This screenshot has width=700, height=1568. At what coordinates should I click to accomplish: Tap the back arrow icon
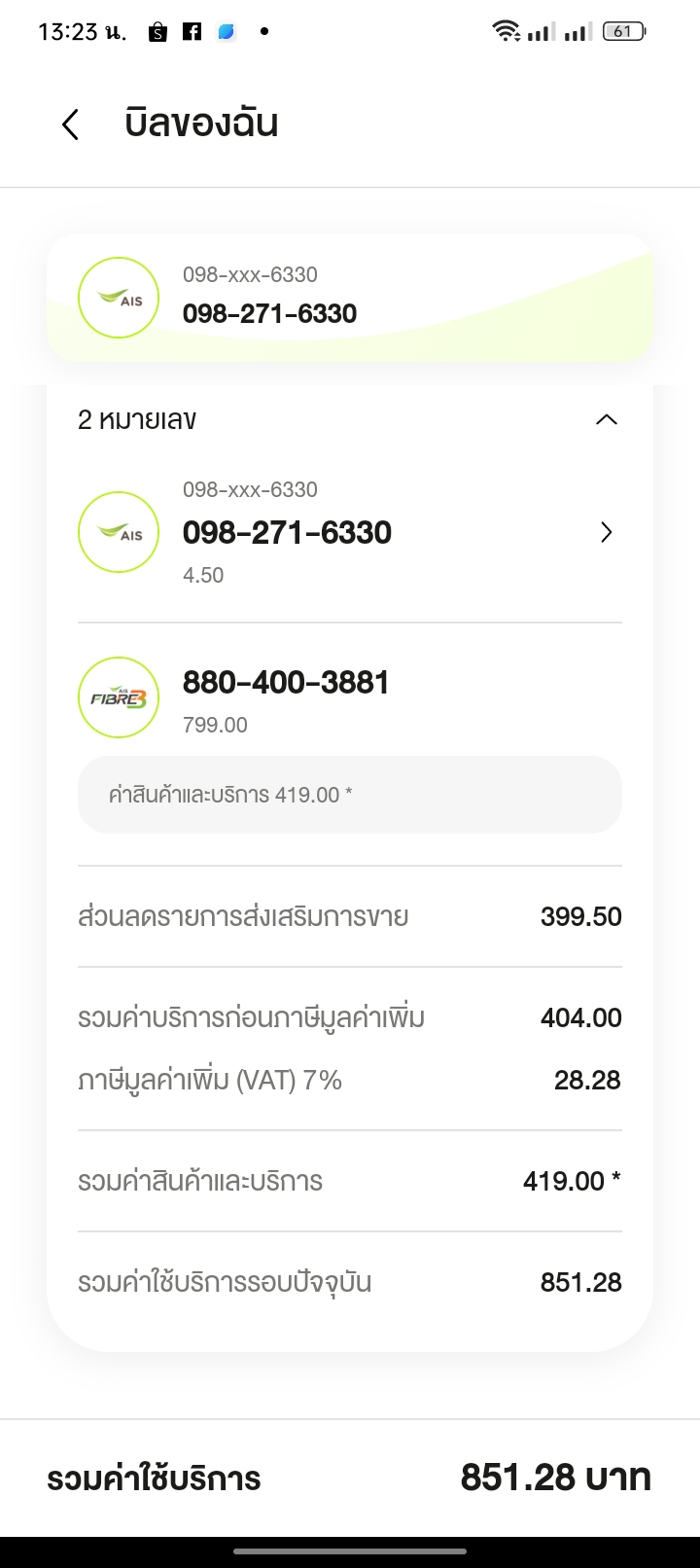pyautogui.click(x=70, y=125)
